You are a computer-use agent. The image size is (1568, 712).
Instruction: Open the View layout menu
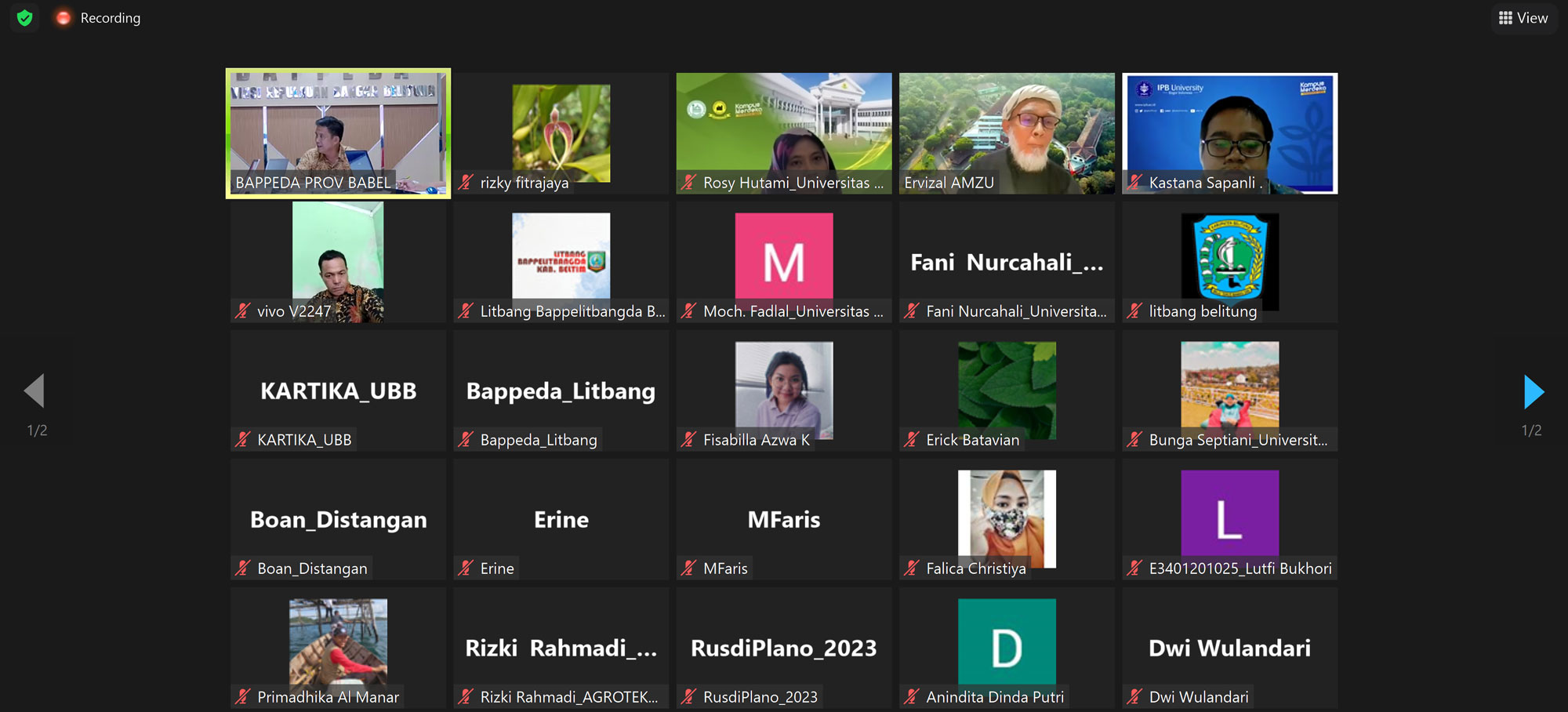(1523, 18)
